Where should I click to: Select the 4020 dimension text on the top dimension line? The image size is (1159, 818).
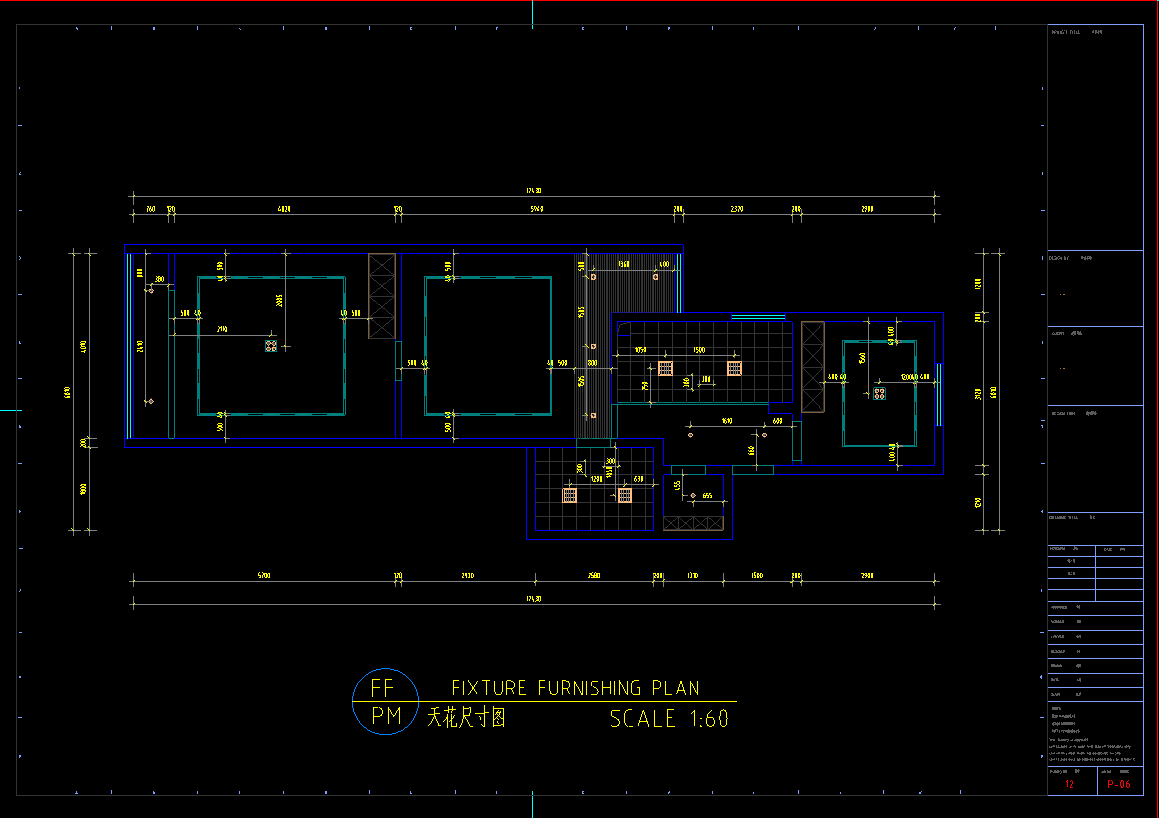(283, 209)
